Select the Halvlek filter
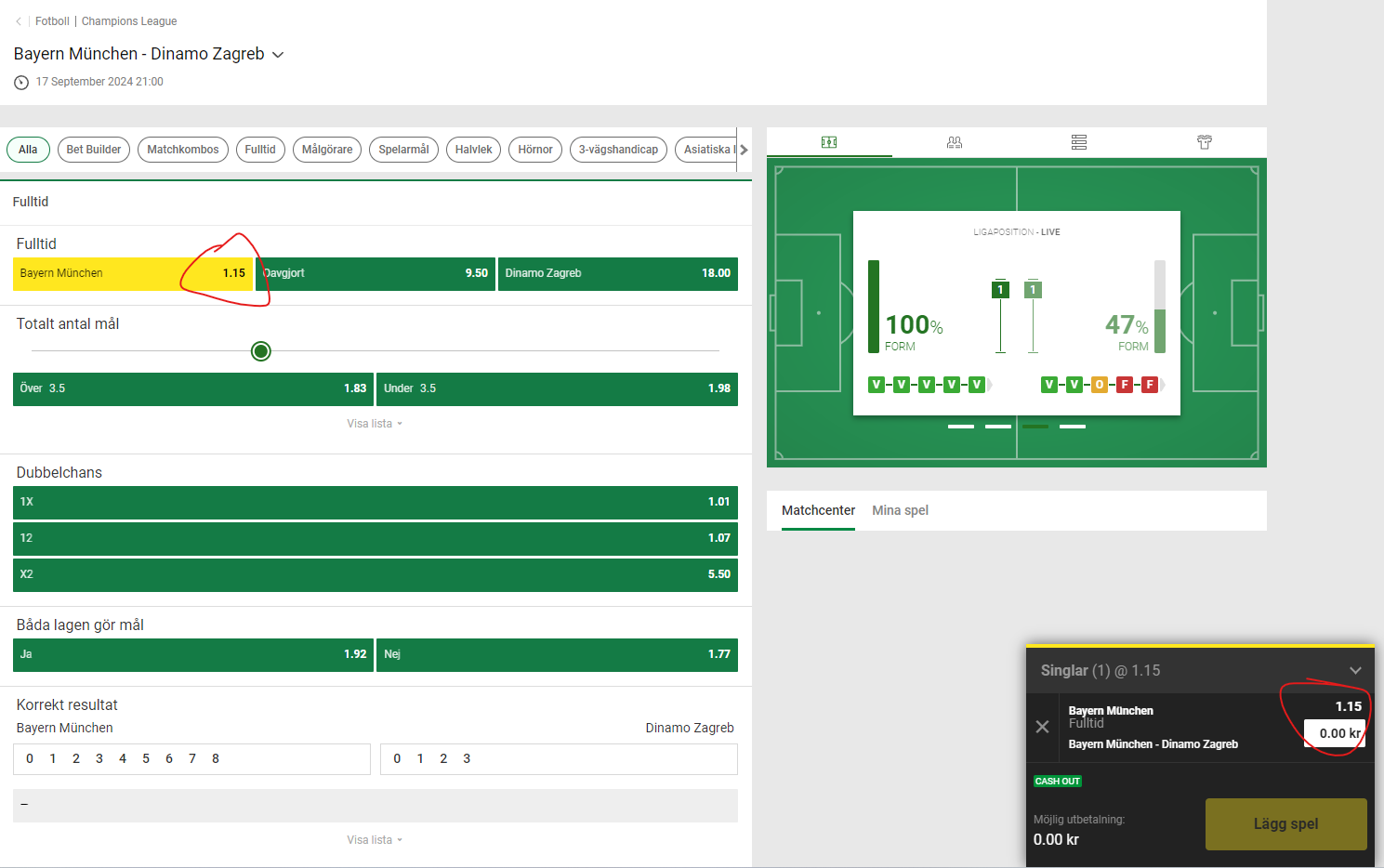The width and height of the screenshot is (1384, 868). 474,150
